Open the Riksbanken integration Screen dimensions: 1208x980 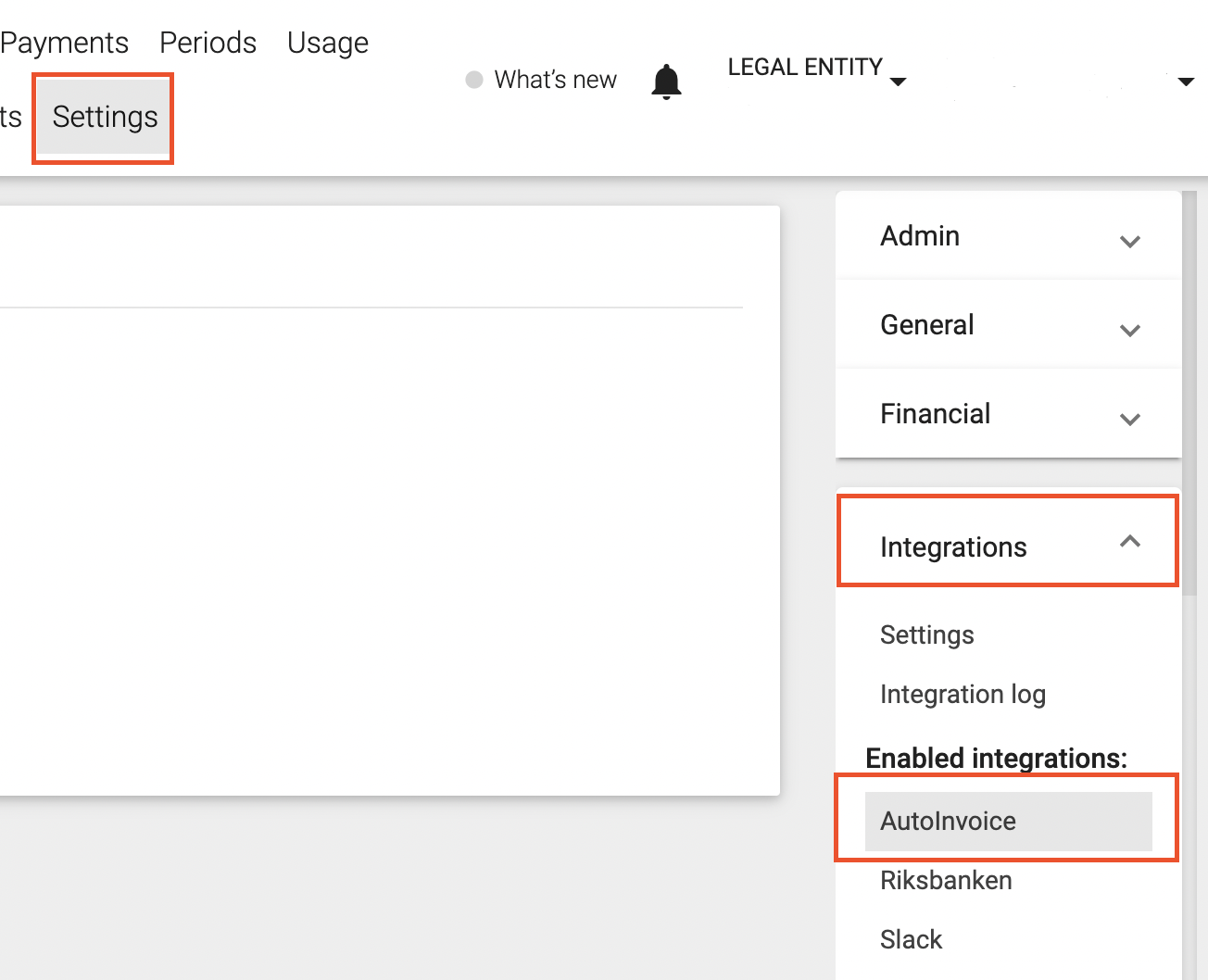tap(946, 881)
